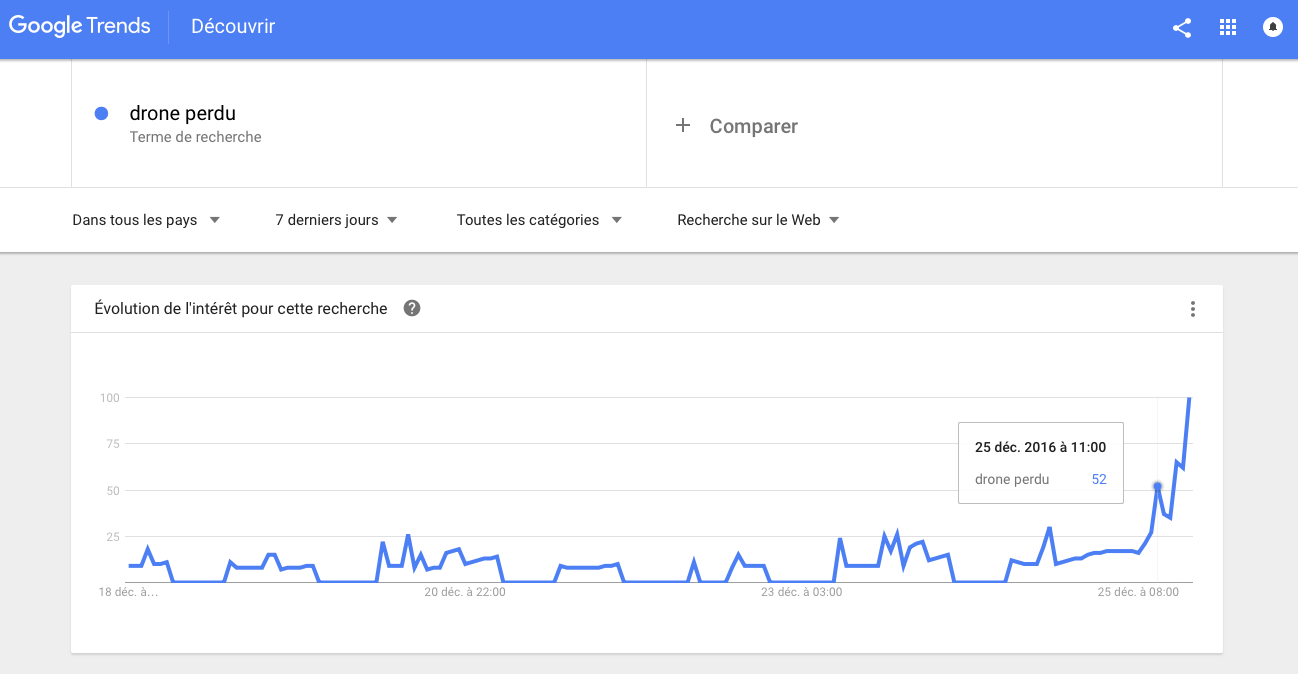This screenshot has height=674, width=1298.
Task: Edit the drone perdu search term
Action: tap(183, 114)
